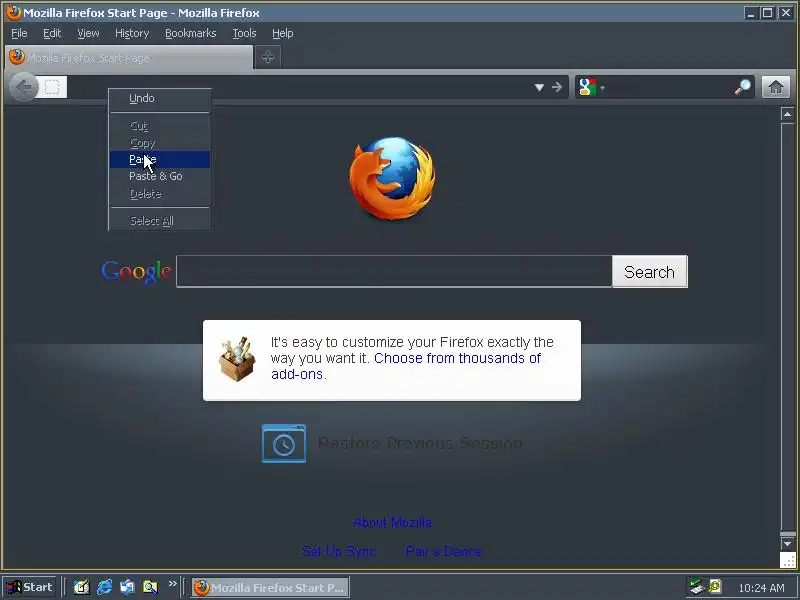Viewport: 800px width, 600px height.
Task: Choose Delete from the context menu
Action: pos(160,194)
